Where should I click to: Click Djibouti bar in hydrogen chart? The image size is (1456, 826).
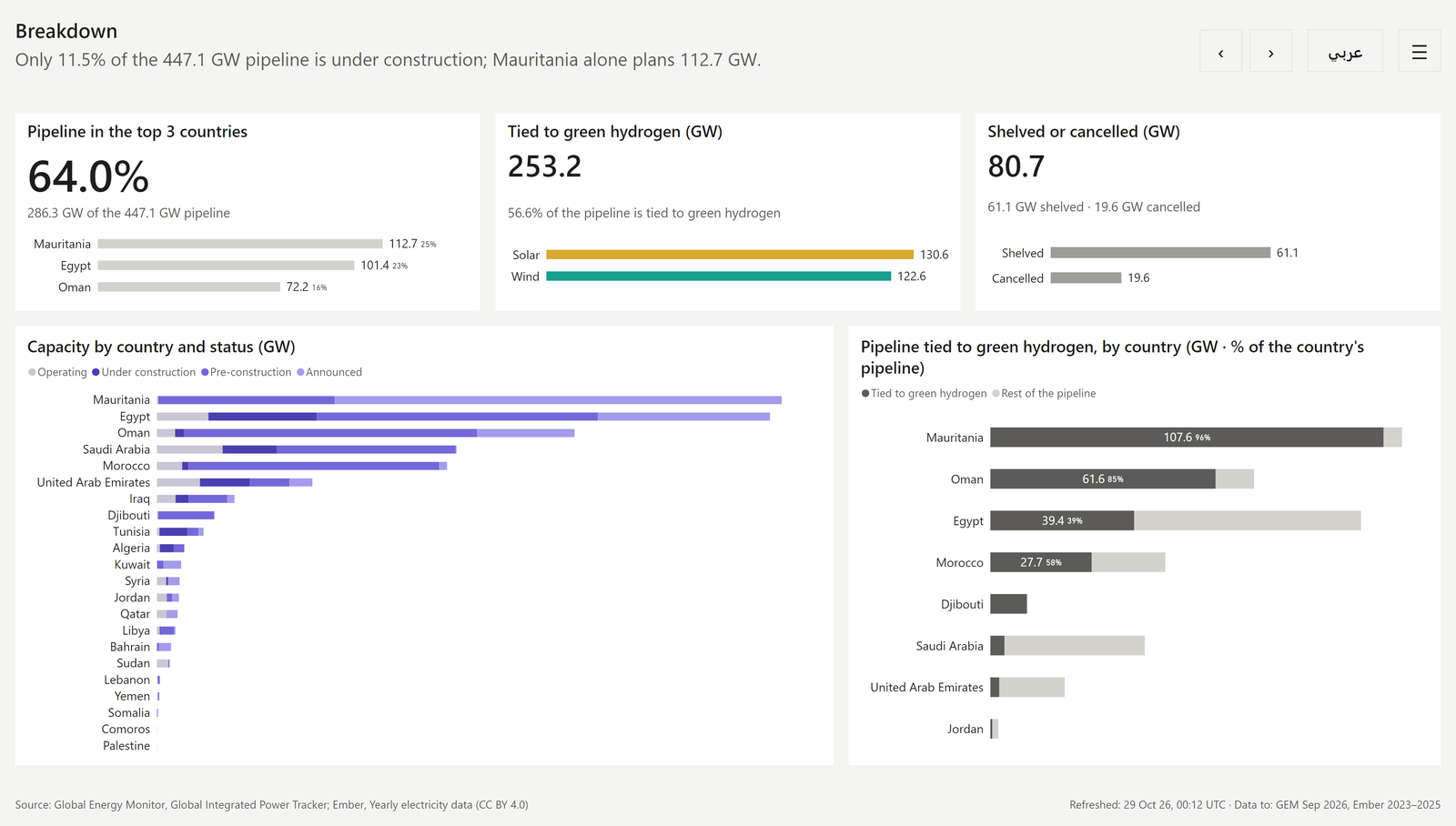1008,604
